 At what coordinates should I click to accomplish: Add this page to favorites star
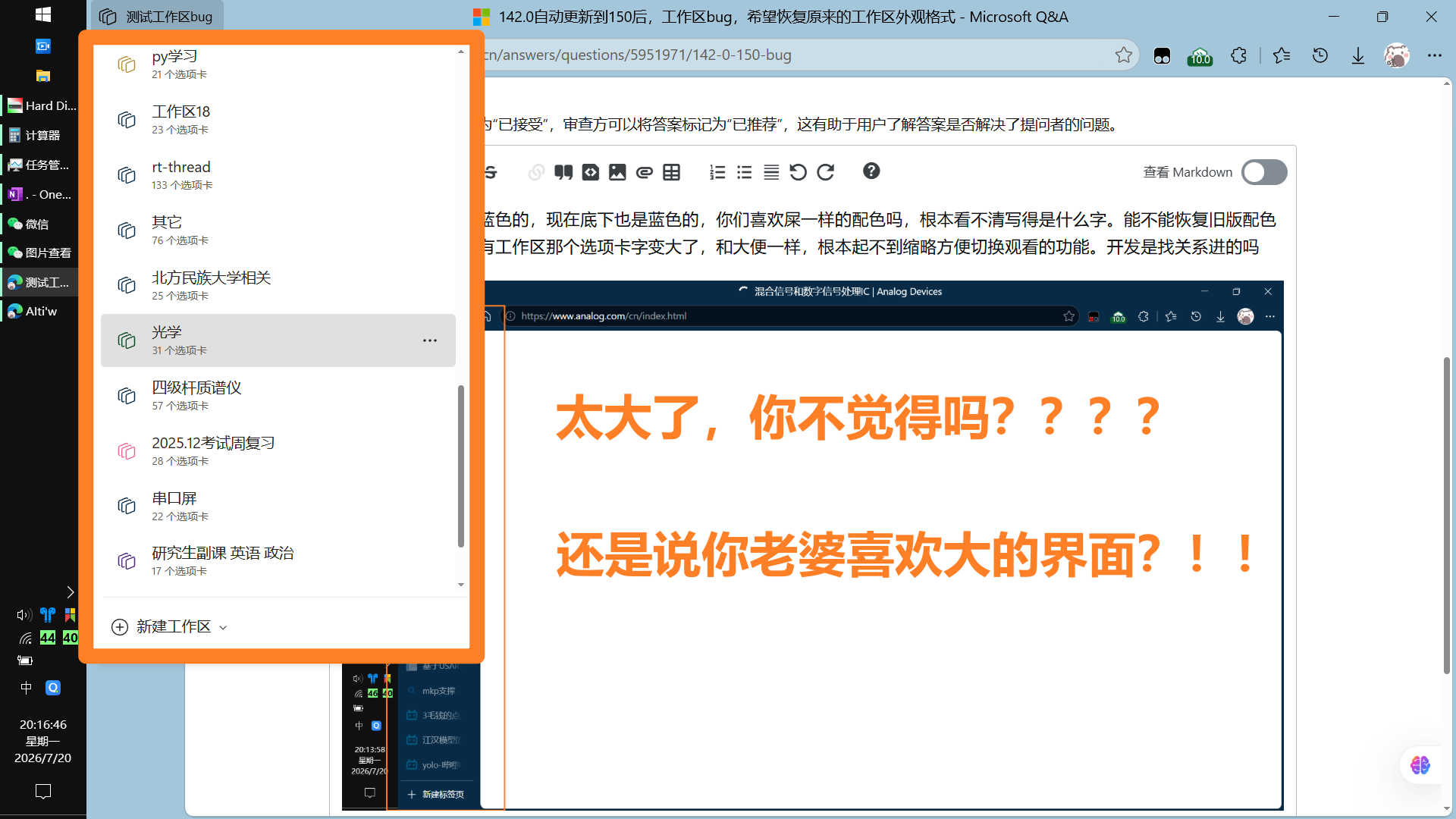pyautogui.click(x=1124, y=55)
